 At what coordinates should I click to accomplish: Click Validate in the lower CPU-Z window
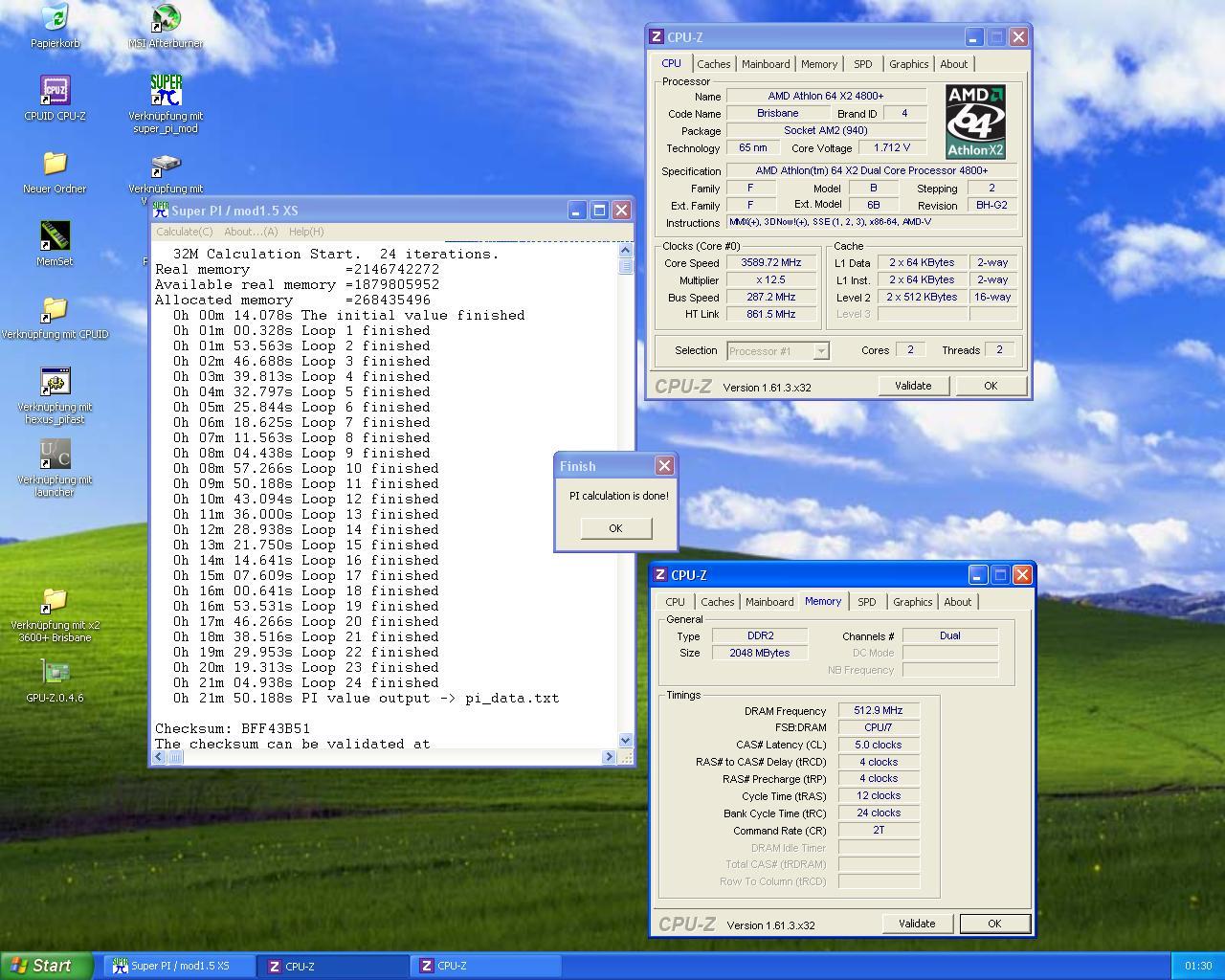pos(917,924)
